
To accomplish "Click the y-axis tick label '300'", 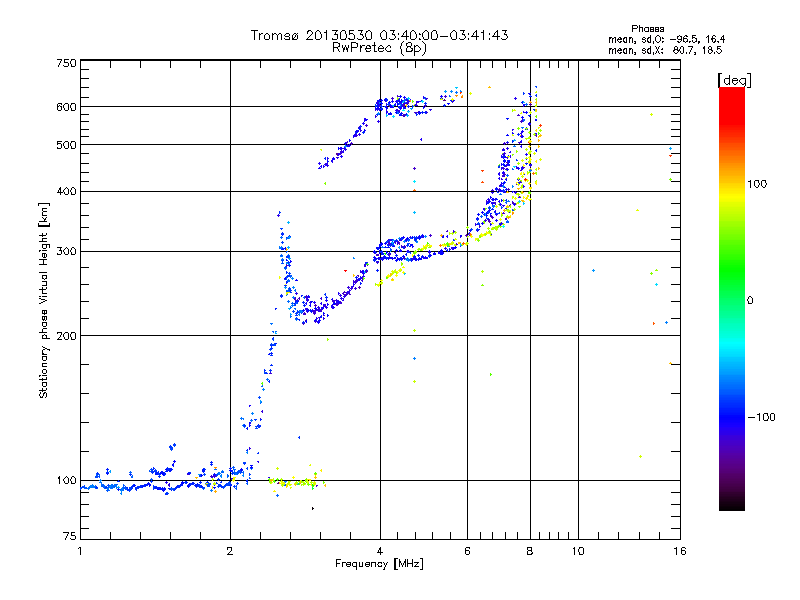I will (x=66, y=251).
